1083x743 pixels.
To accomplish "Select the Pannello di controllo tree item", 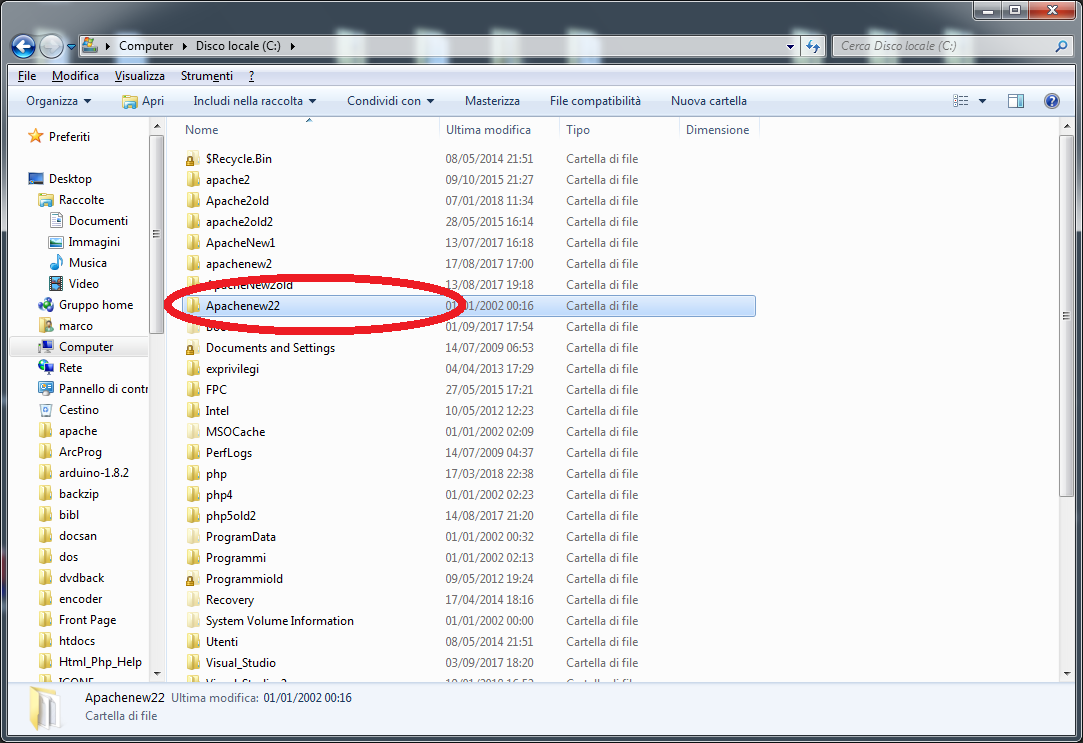I will (x=102, y=389).
